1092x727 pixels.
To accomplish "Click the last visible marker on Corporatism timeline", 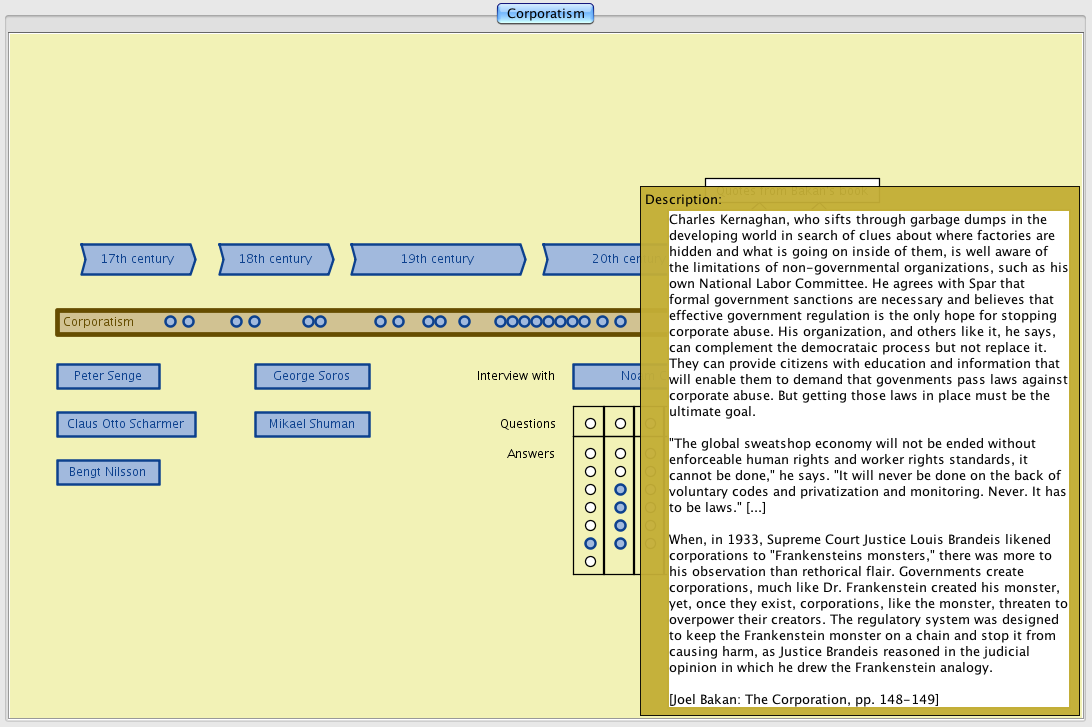I will pos(620,322).
